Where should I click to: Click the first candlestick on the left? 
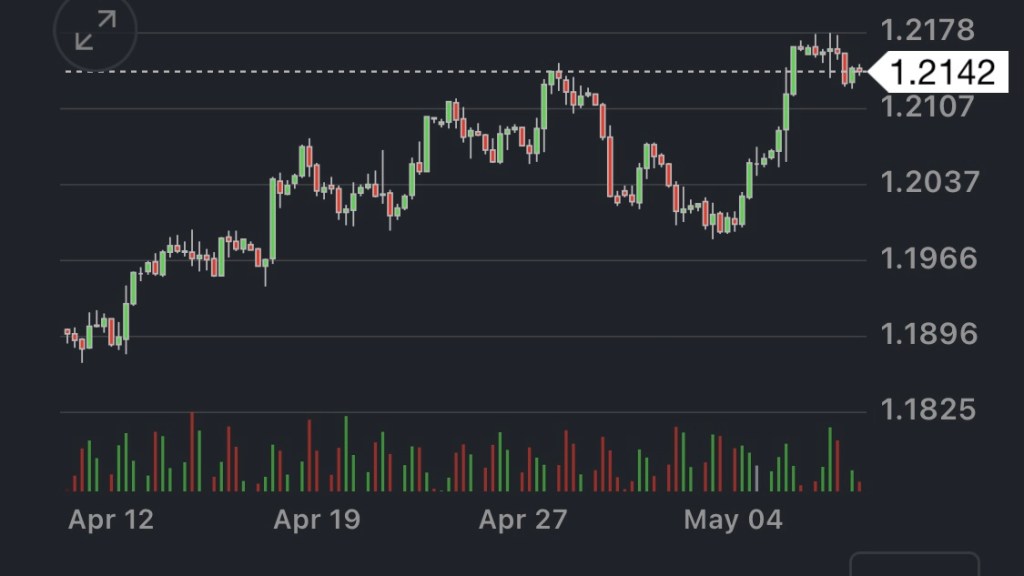[67, 333]
